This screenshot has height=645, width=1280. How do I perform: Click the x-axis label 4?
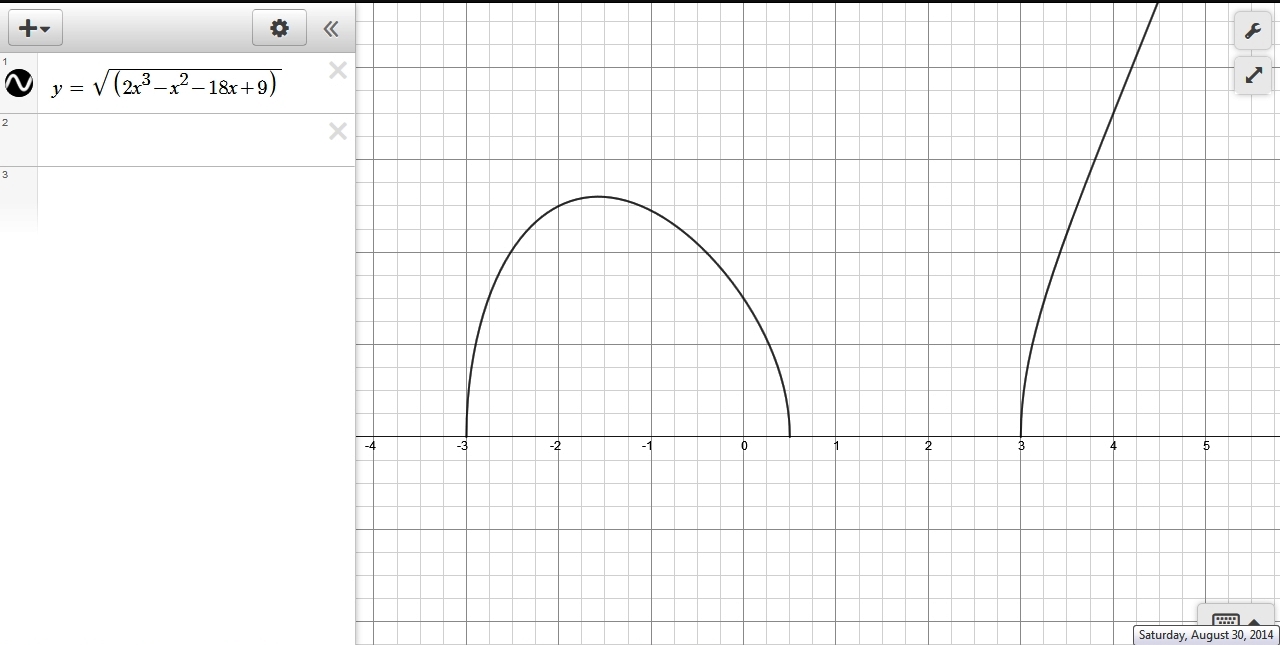click(x=1113, y=446)
